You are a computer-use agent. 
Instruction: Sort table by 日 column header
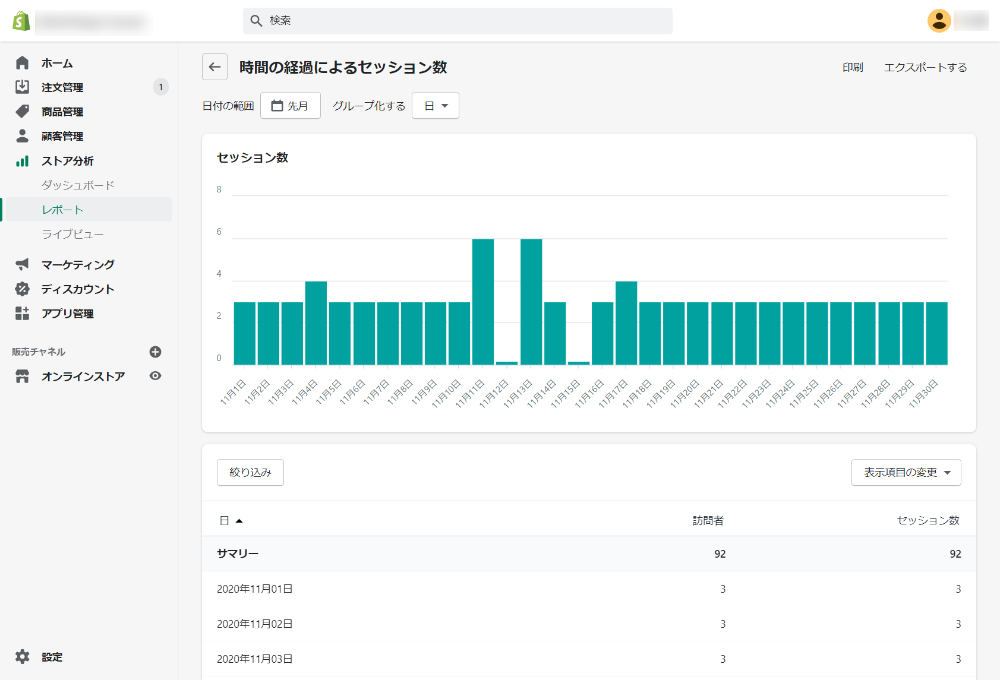pos(230,521)
